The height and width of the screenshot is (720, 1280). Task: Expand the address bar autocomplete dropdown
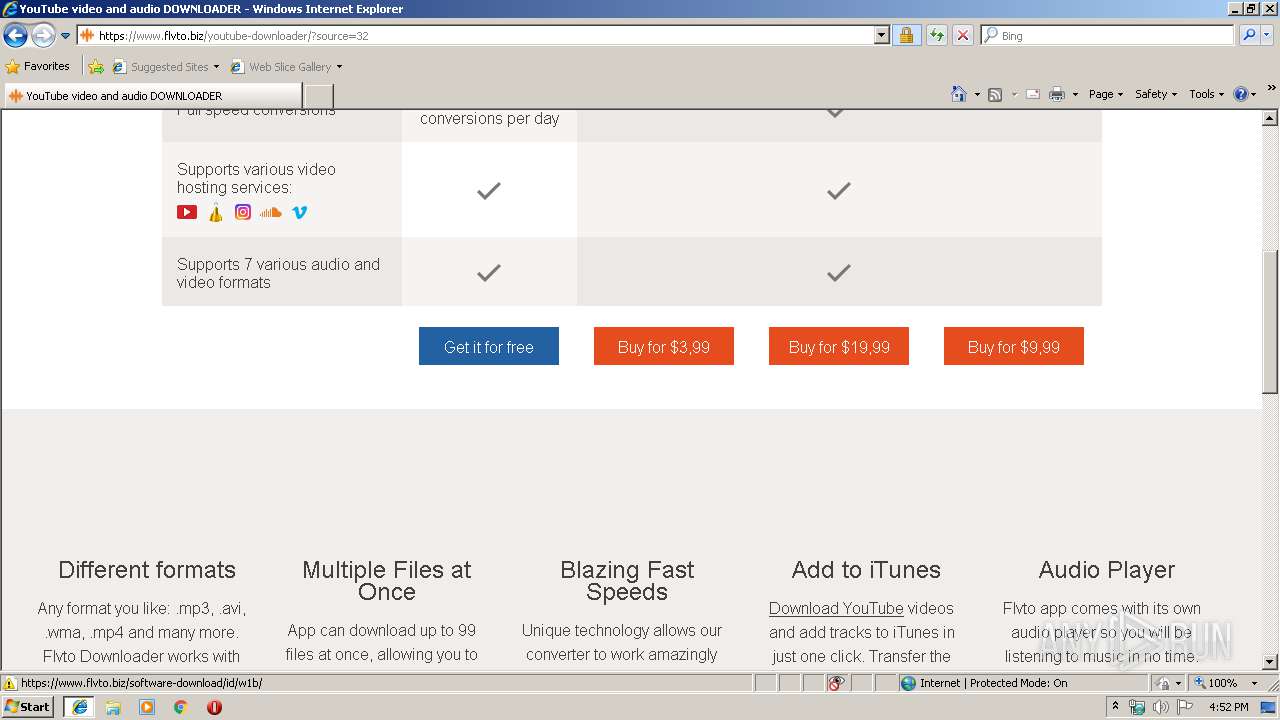click(x=881, y=36)
